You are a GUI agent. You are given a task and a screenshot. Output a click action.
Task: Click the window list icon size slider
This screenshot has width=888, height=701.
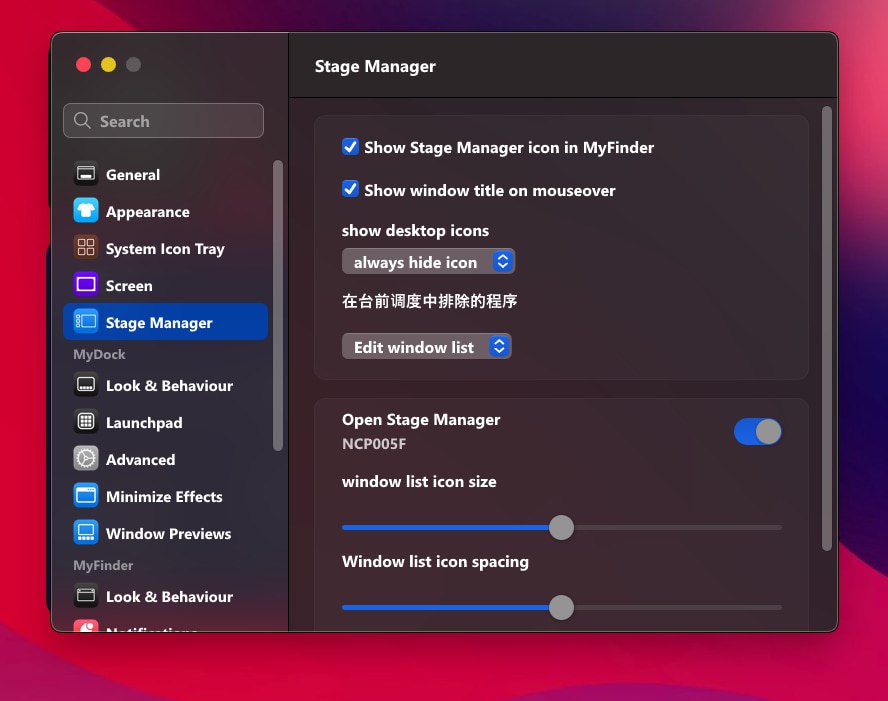point(562,527)
